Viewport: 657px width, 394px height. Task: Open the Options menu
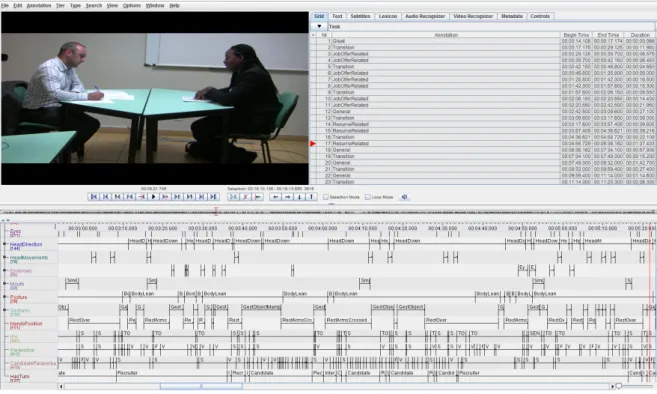pyautogui.click(x=132, y=5)
